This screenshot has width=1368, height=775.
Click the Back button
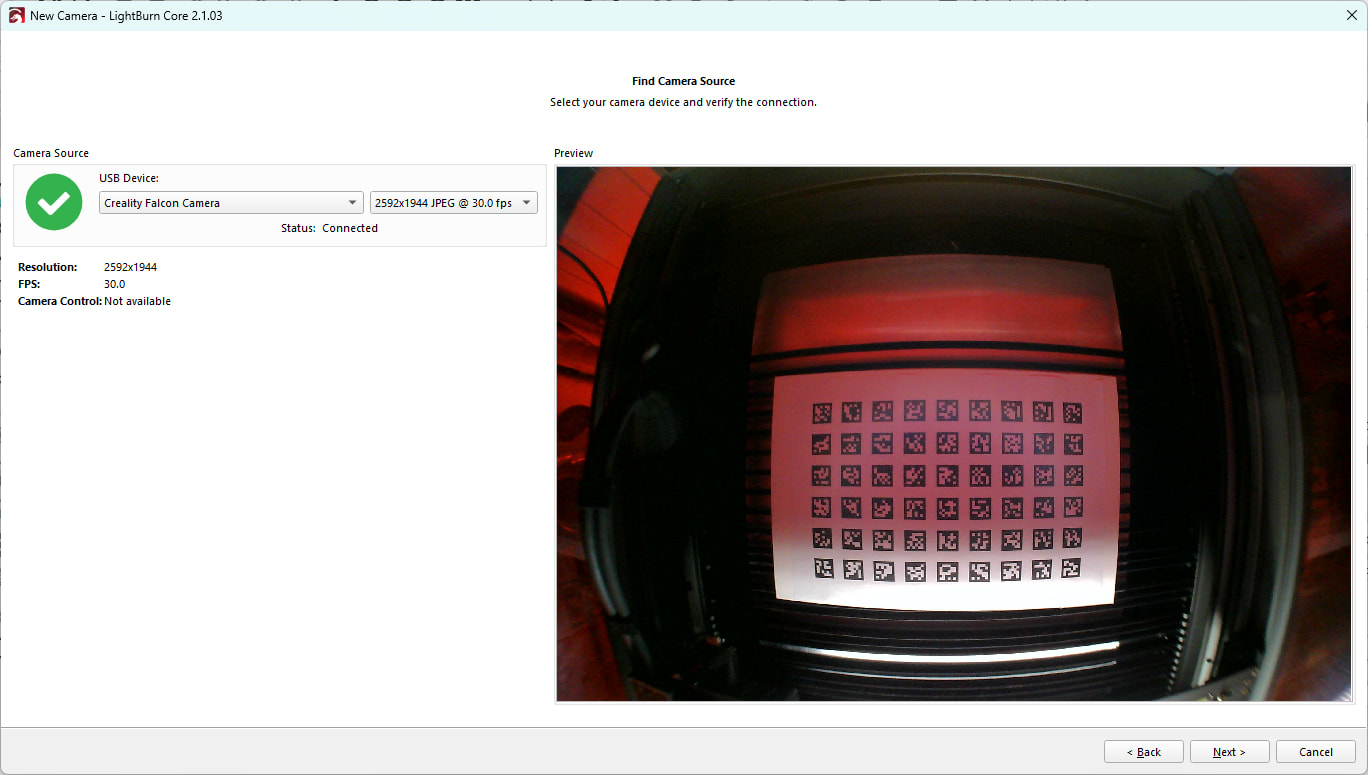click(x=1144, y=752)
